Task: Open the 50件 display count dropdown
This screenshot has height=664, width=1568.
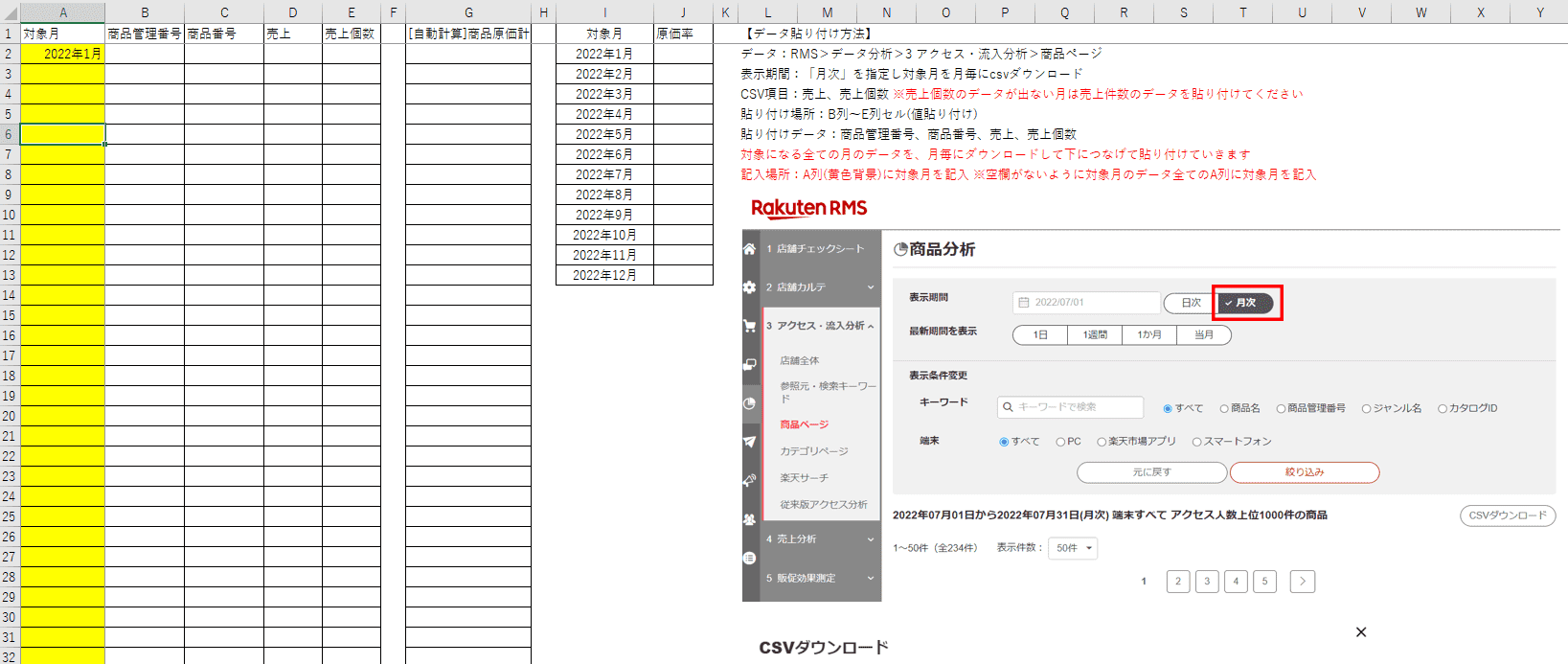Action: click(x=1073, y=549)
